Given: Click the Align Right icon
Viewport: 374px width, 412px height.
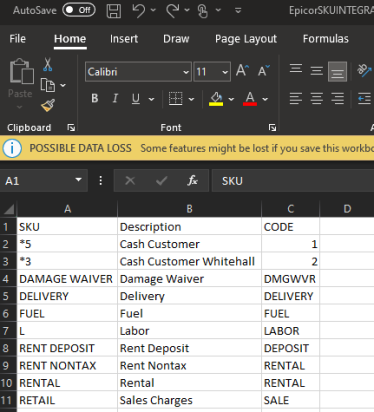Looking at the screenshot, I should click(x=337, y=99).
